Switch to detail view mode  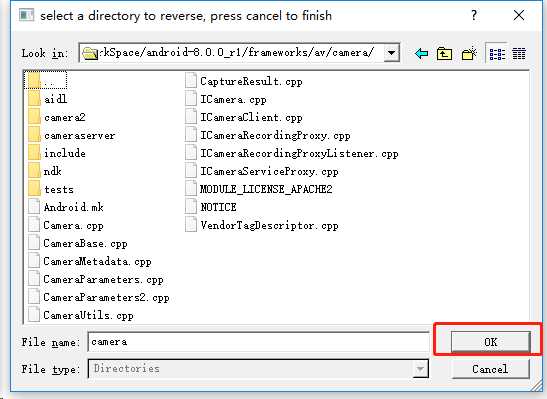(519, 54)
